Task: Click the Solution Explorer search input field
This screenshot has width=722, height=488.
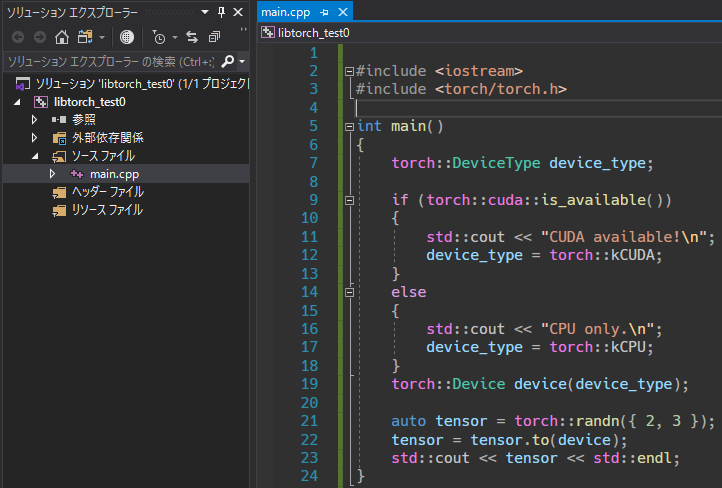Action: (x=111, y=61)
